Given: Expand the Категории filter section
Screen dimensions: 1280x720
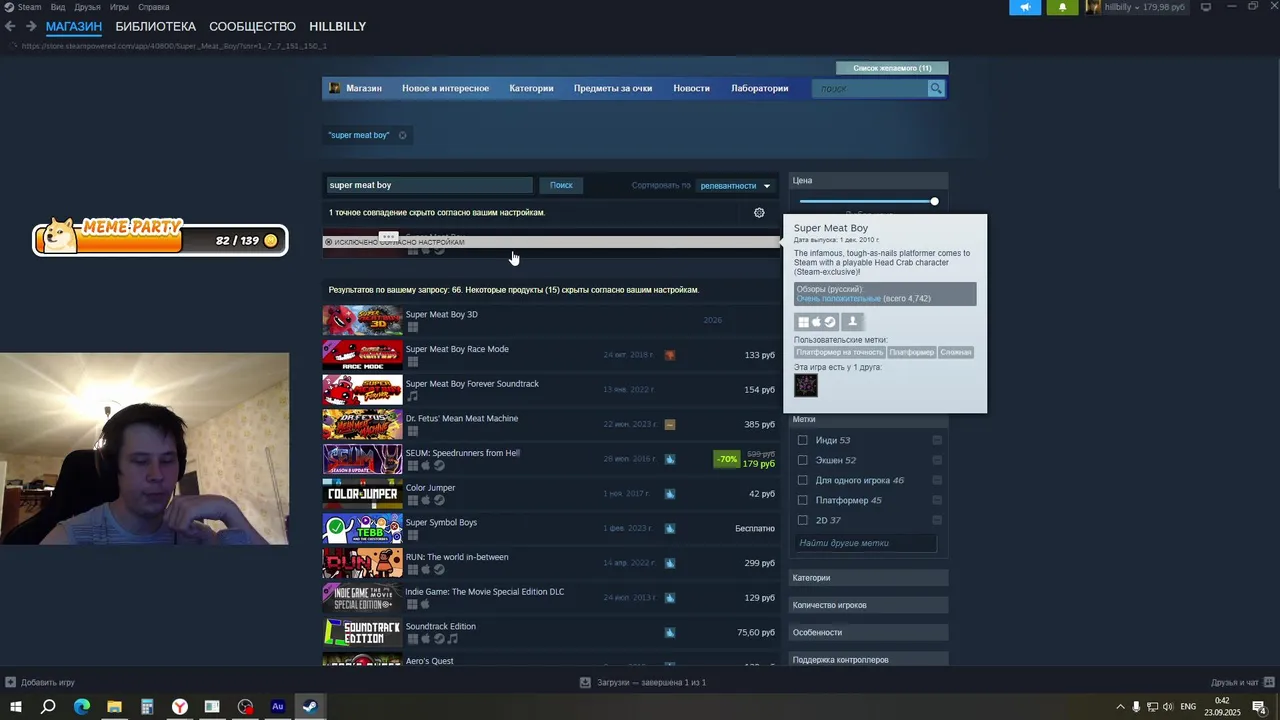Looking at the screenshot, I should point(868,578).
